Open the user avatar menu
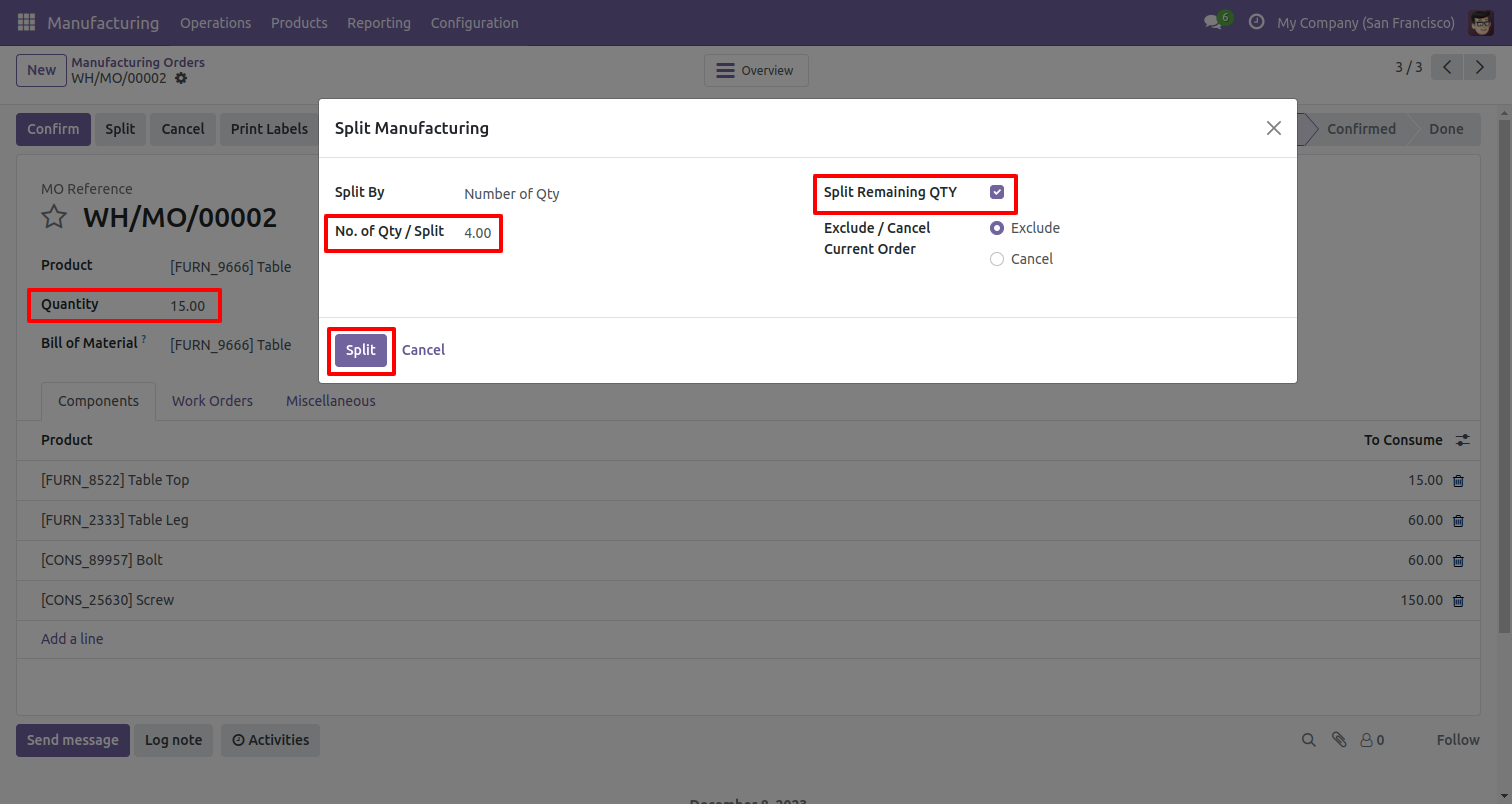The height and width of the screenshot is (804, 1512). coord(1481,22)
